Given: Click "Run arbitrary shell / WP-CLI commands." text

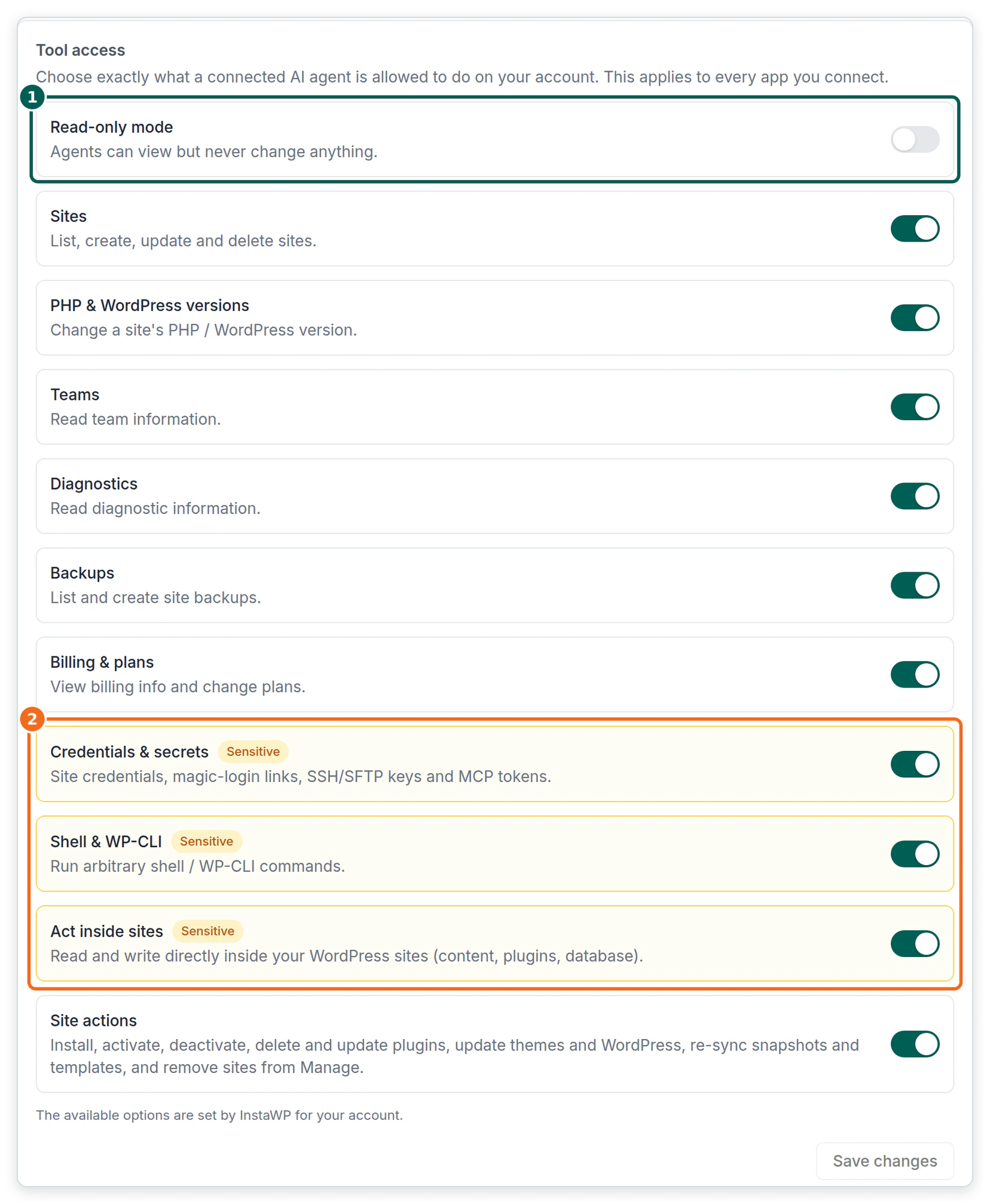Looking at the screenshot, I should coord(197,866).
